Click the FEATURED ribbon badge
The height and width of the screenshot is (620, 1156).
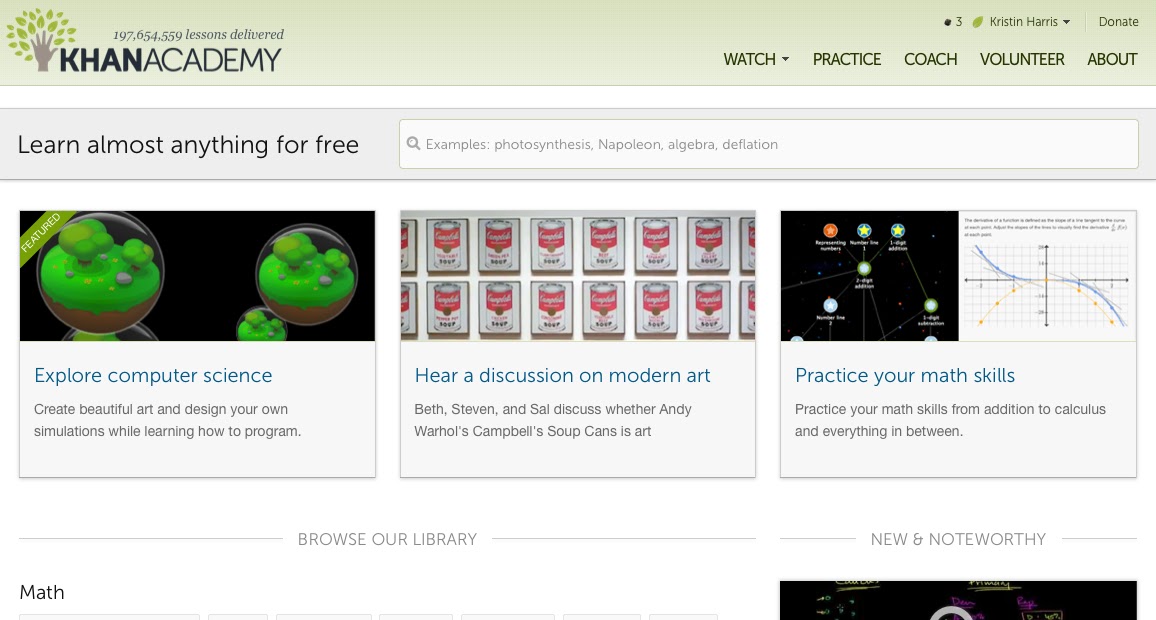(43, 232)
